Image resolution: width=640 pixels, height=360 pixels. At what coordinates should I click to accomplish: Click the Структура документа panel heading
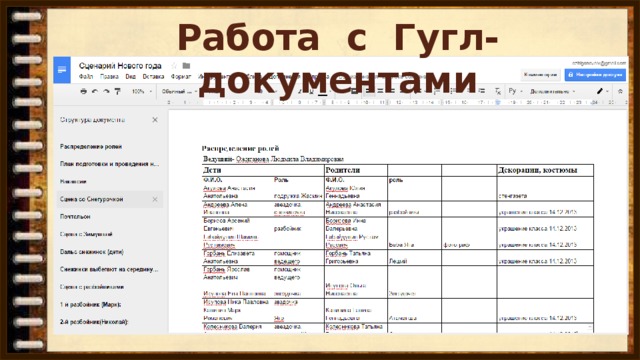[x=92, y=120]
